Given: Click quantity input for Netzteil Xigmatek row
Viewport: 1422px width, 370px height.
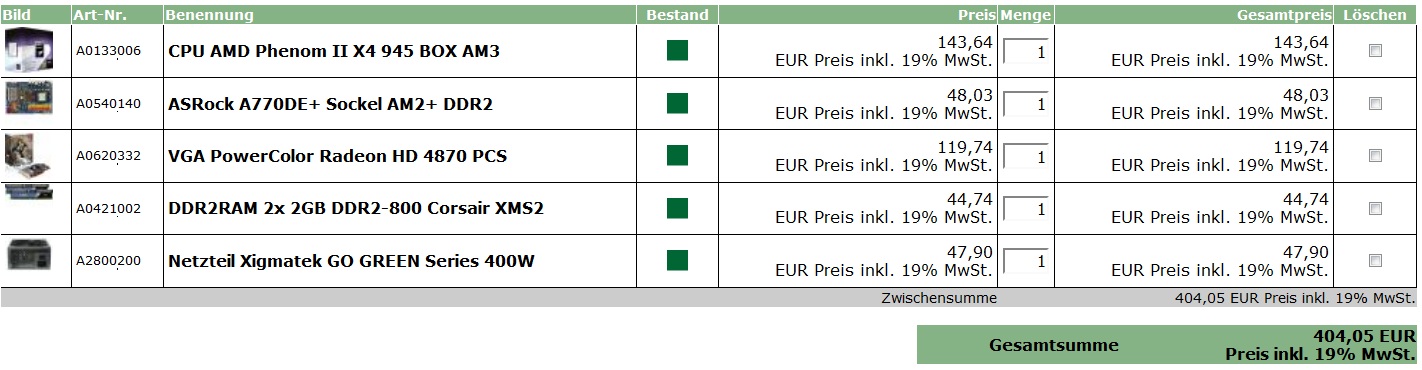Looking at the screenshot, I should click(1026, 260).
